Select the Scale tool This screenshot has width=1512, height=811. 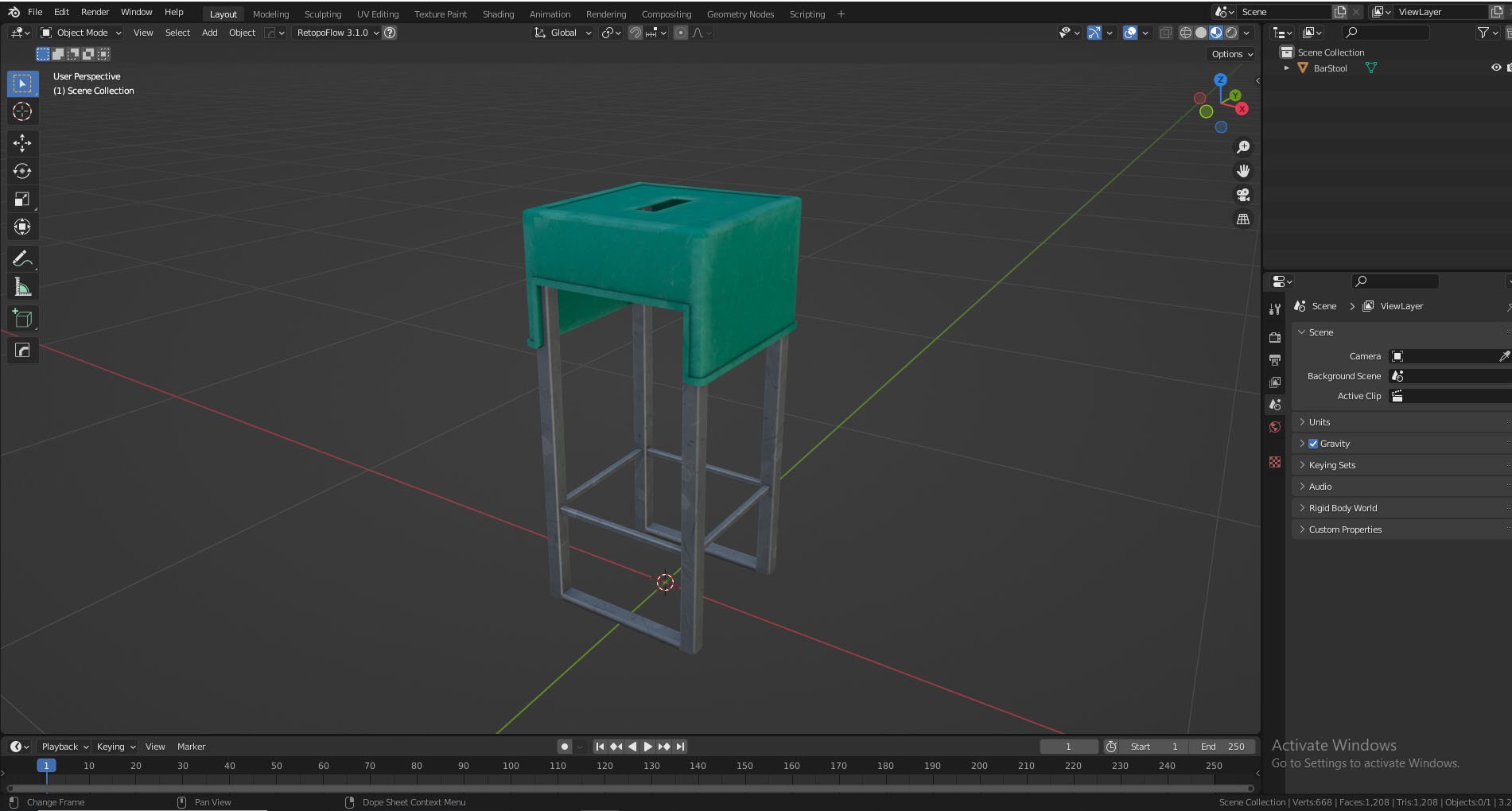click(22, 199)
